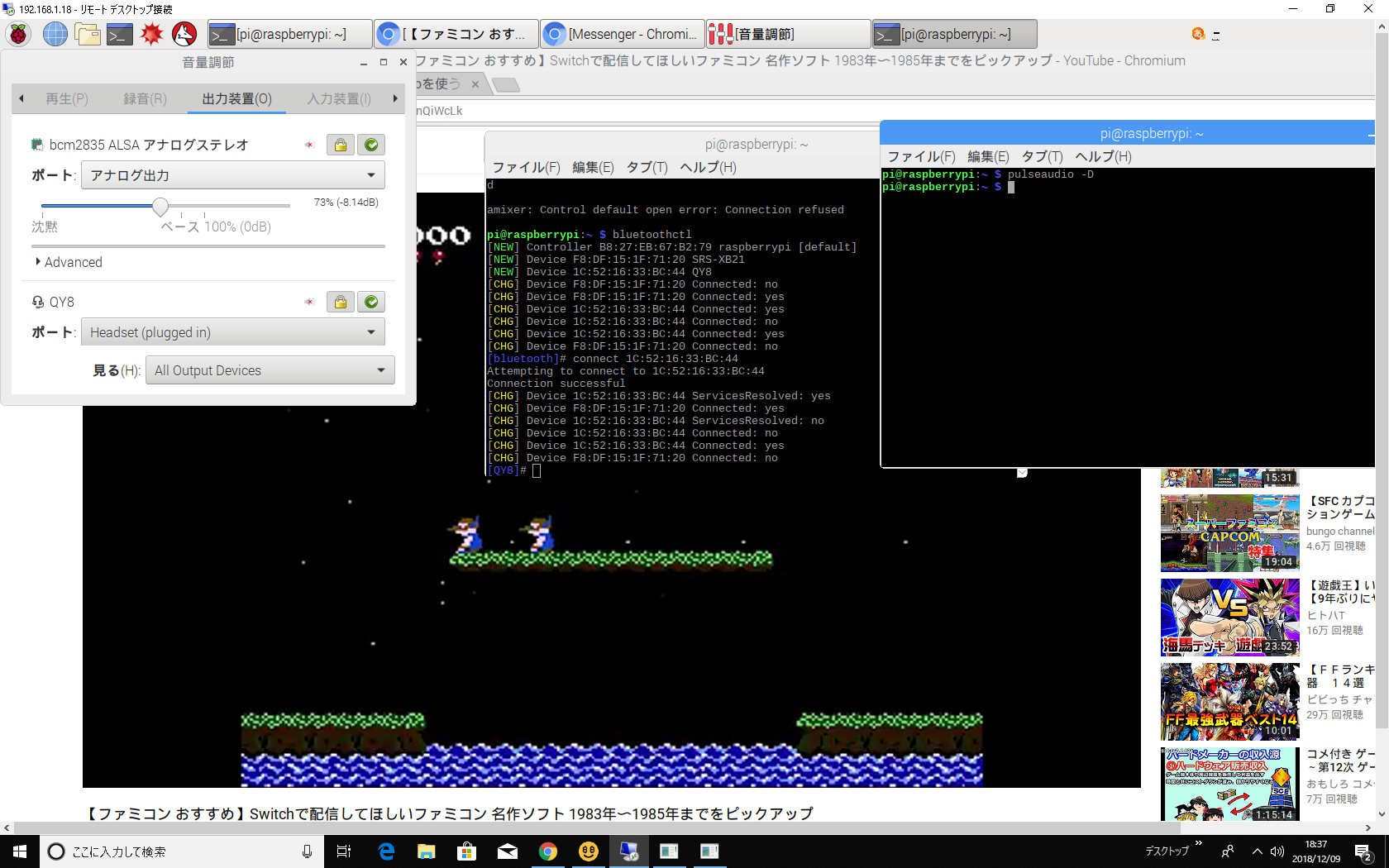
Task: Toggle channel lock for bcm2835 ALSA
Action: coord(340,145)
